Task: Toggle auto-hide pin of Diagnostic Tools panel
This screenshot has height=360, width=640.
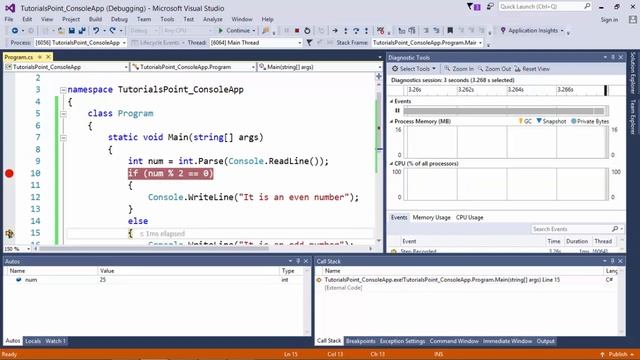Action: 613,58
